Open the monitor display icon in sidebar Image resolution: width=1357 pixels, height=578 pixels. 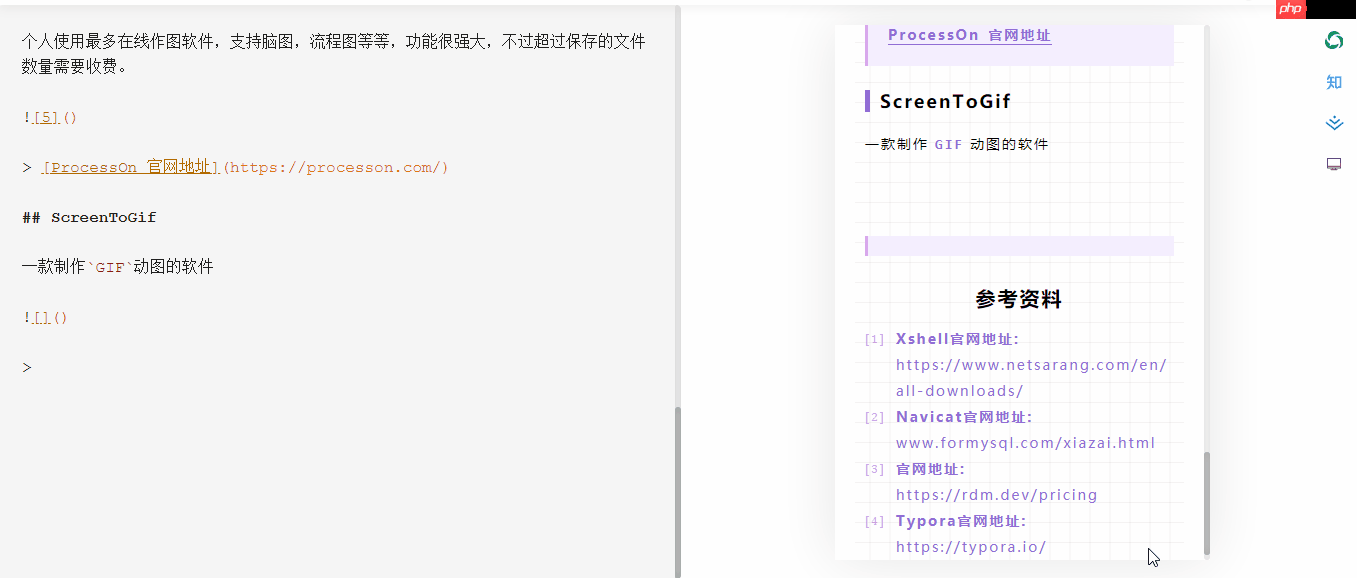point(1334,163)
